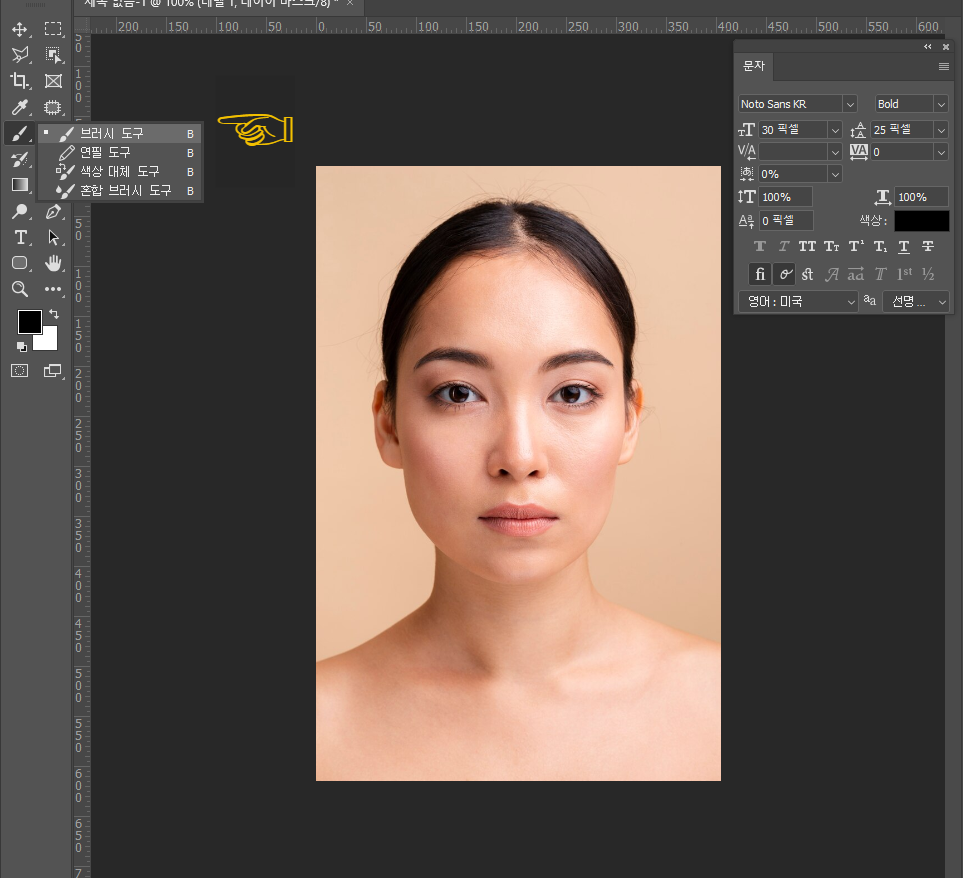
Task: Select the Rectangular Marquee tool
Action: [x=53, y=29]
